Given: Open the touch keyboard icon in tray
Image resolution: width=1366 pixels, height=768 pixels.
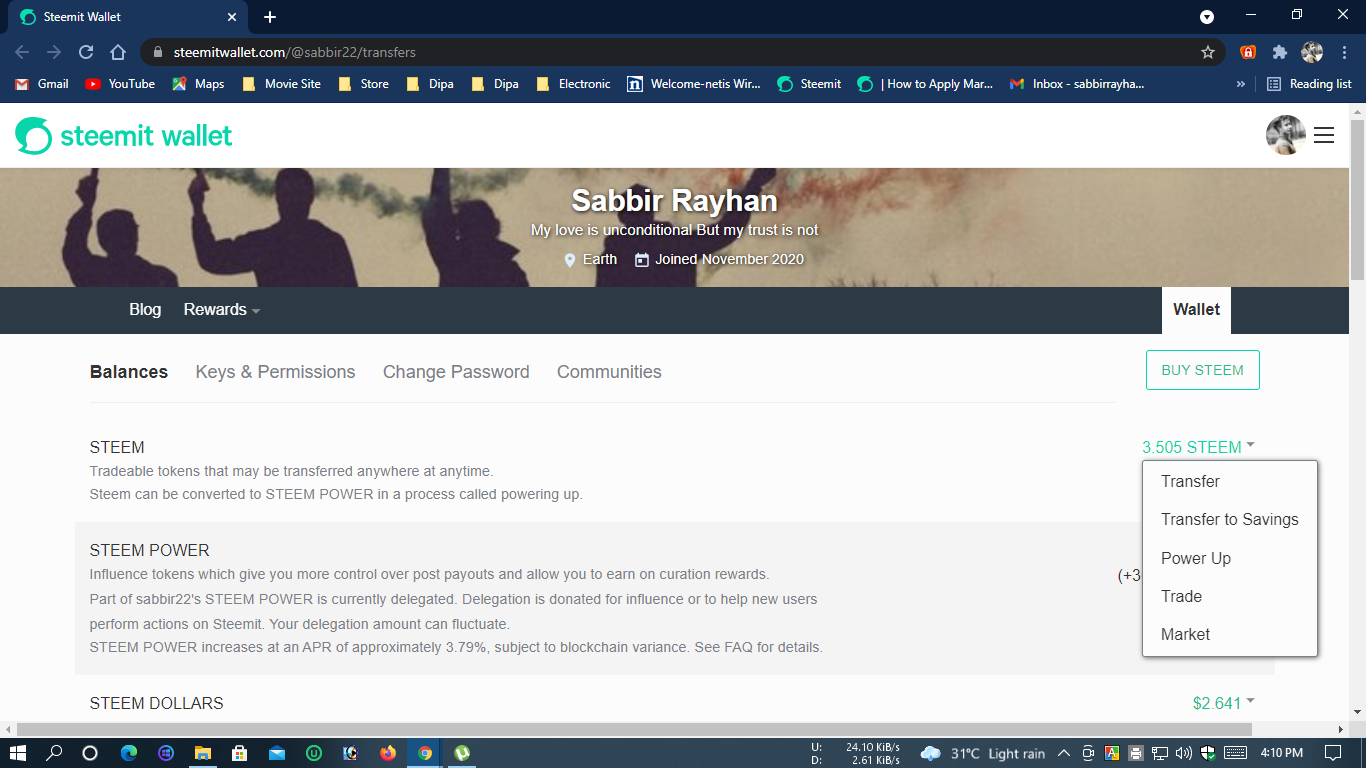Looking at the screenshot, I should [x=1235, y=753].
